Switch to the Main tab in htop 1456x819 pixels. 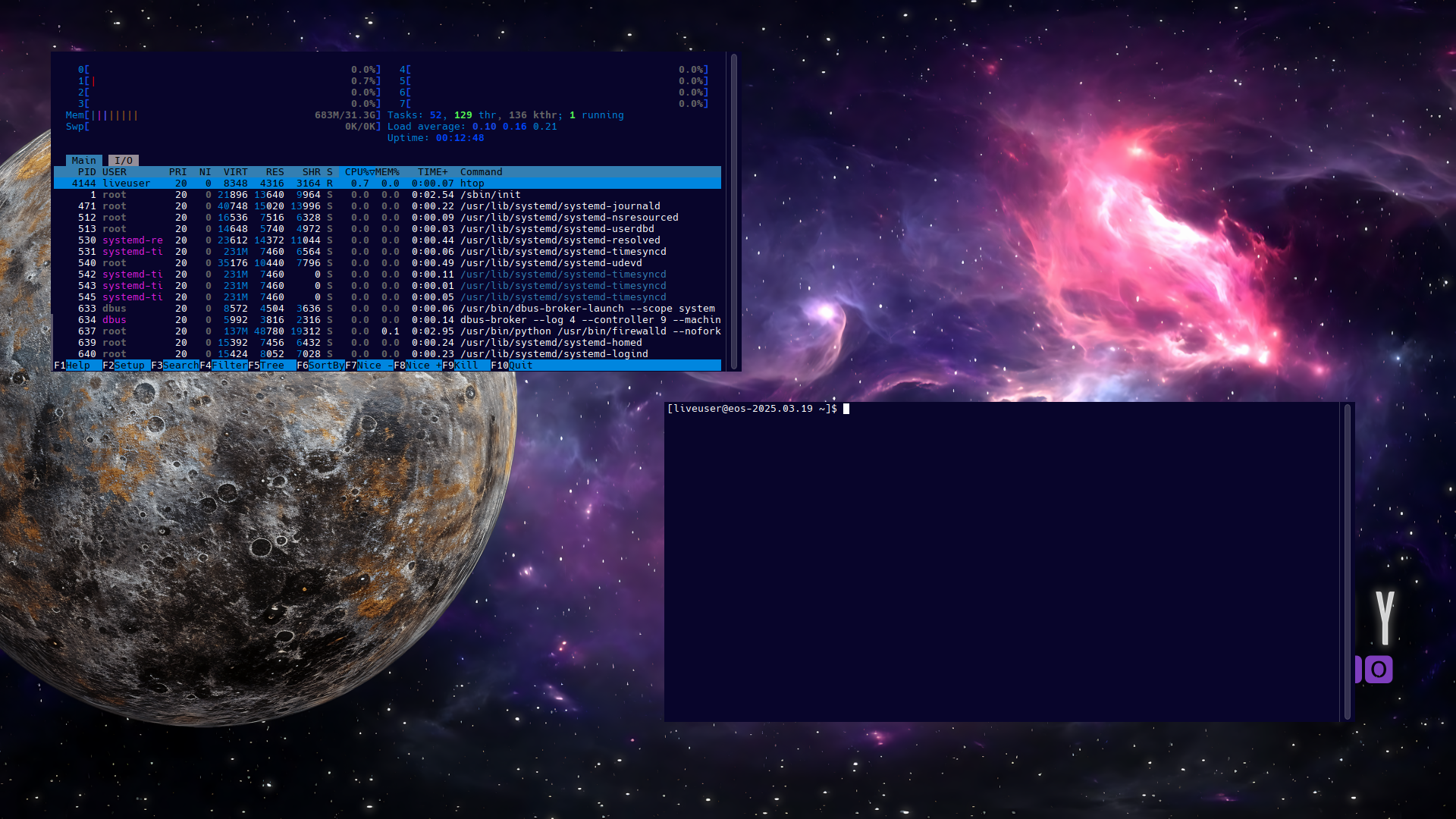[84, 161]
